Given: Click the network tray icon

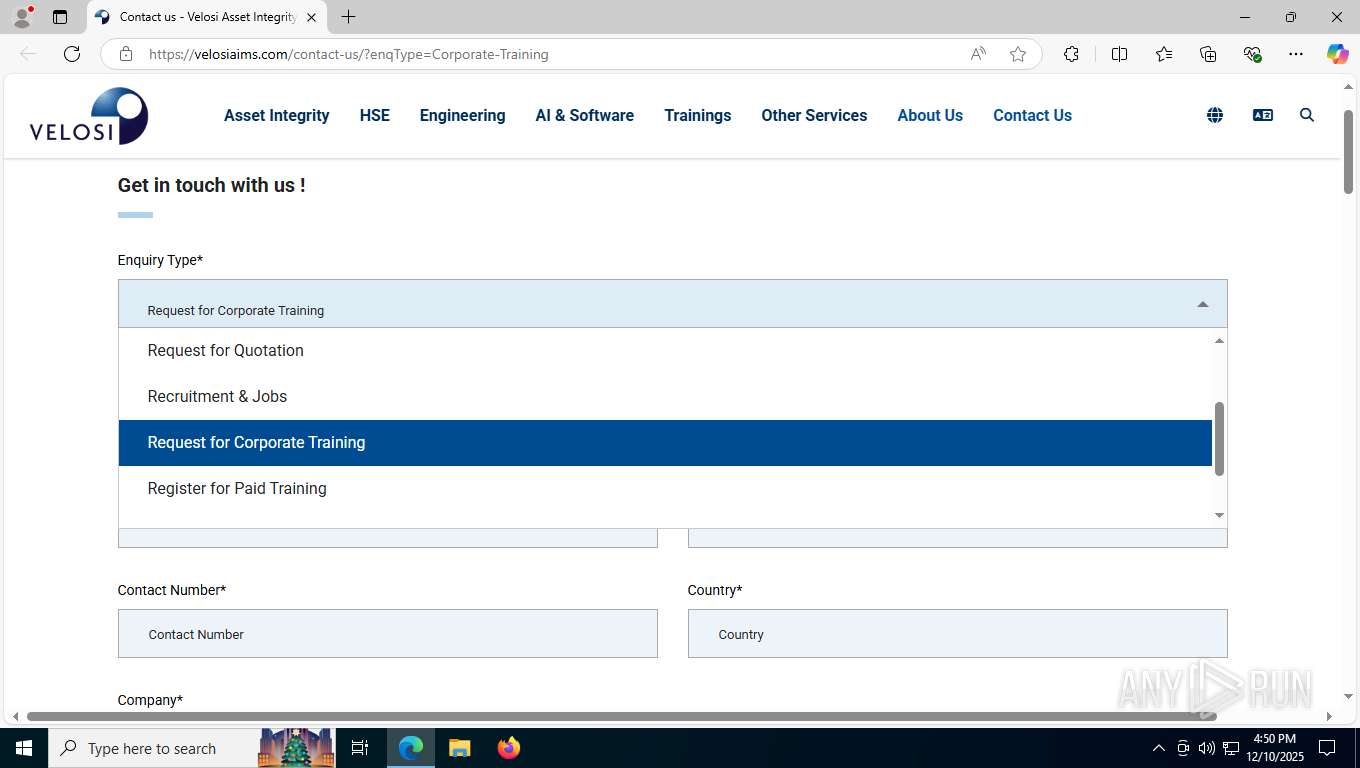Looking at the screenshot, I should (x=1231, y=748).
